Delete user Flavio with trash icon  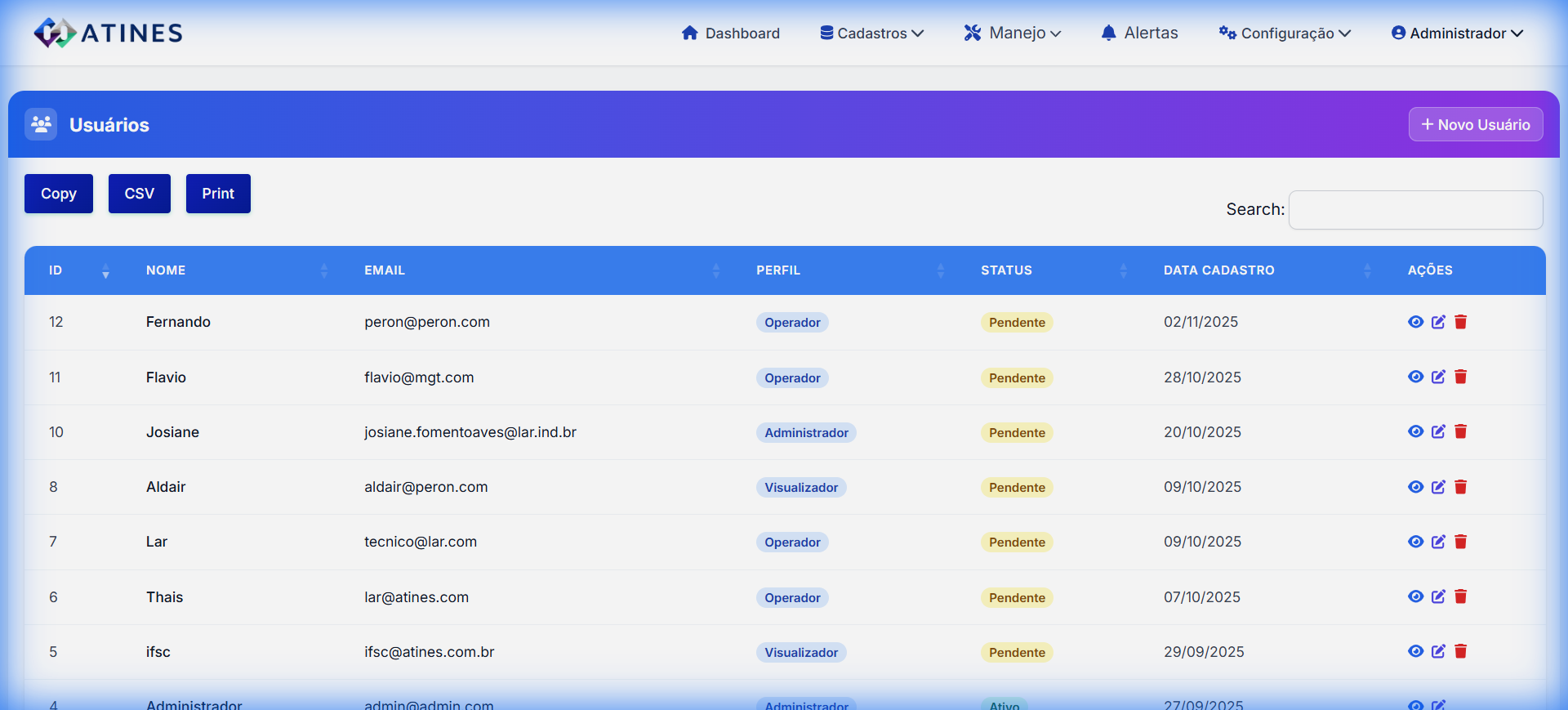tap(1461, 377)
